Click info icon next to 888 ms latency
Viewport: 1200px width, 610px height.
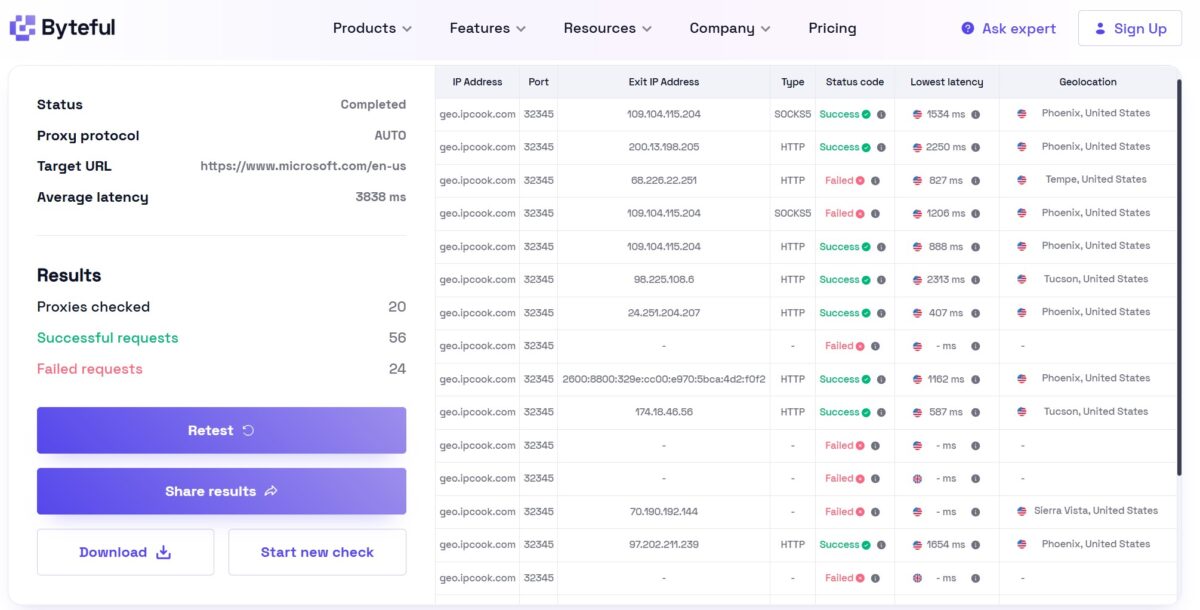(975, 247)
